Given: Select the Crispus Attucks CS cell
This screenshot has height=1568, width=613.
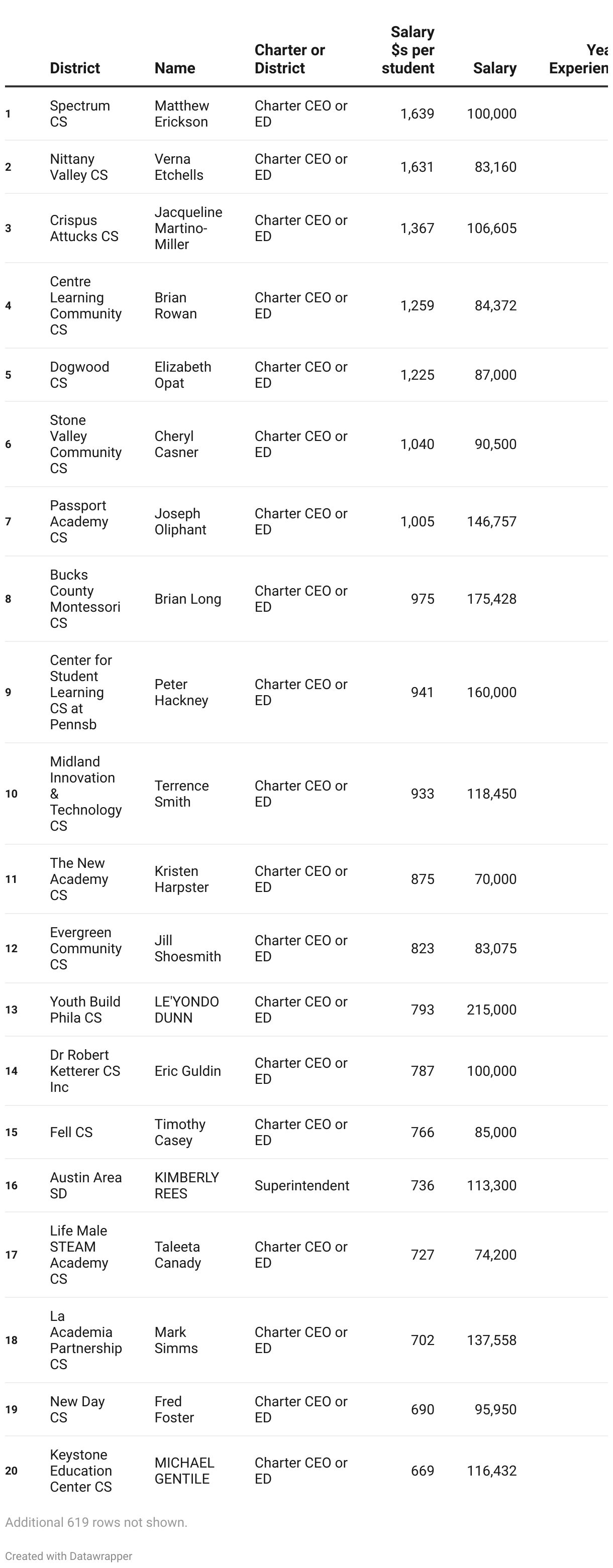Looking at the screenshot, I should point(84,228).
